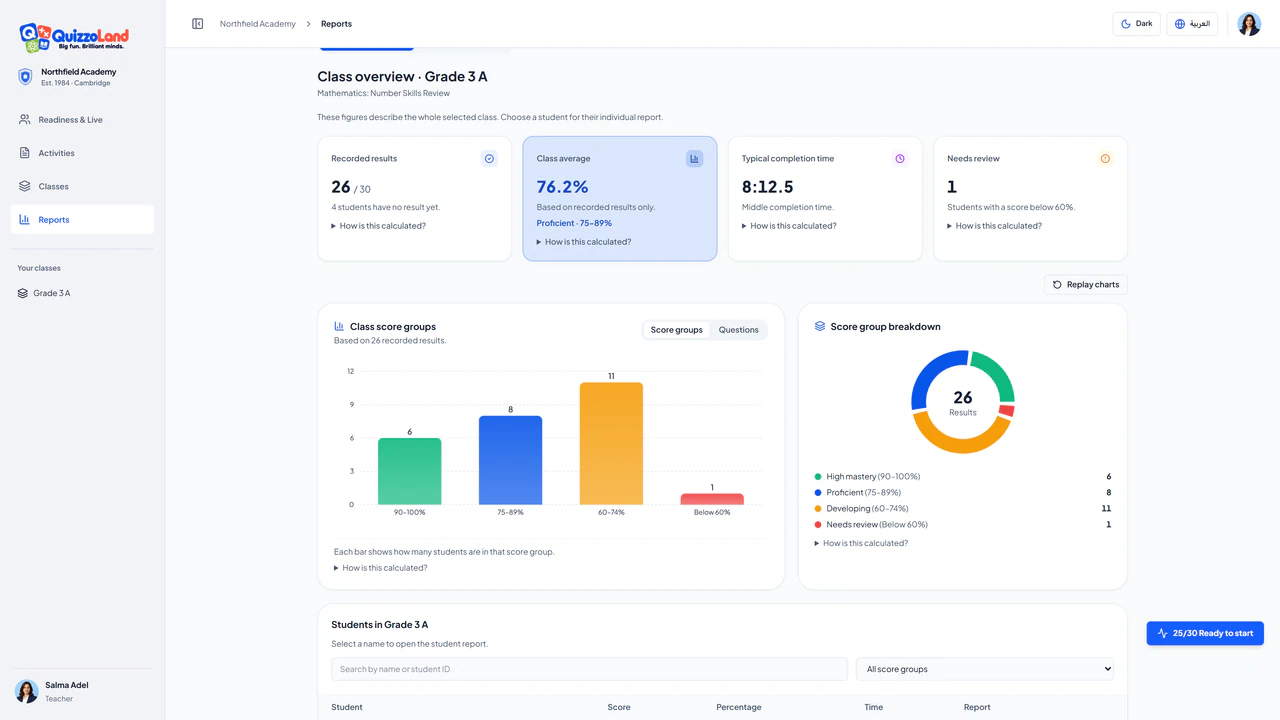Click the blue 75–89% bar
The width and height of the screenshot is (1280, 720).
tap(510, 460)
